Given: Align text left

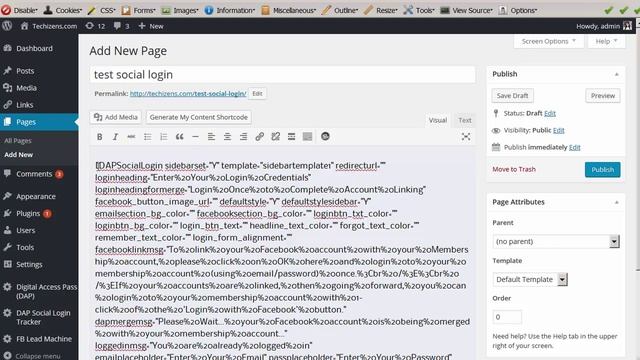Looking at the screenshot, I should [x=211, y=137].
